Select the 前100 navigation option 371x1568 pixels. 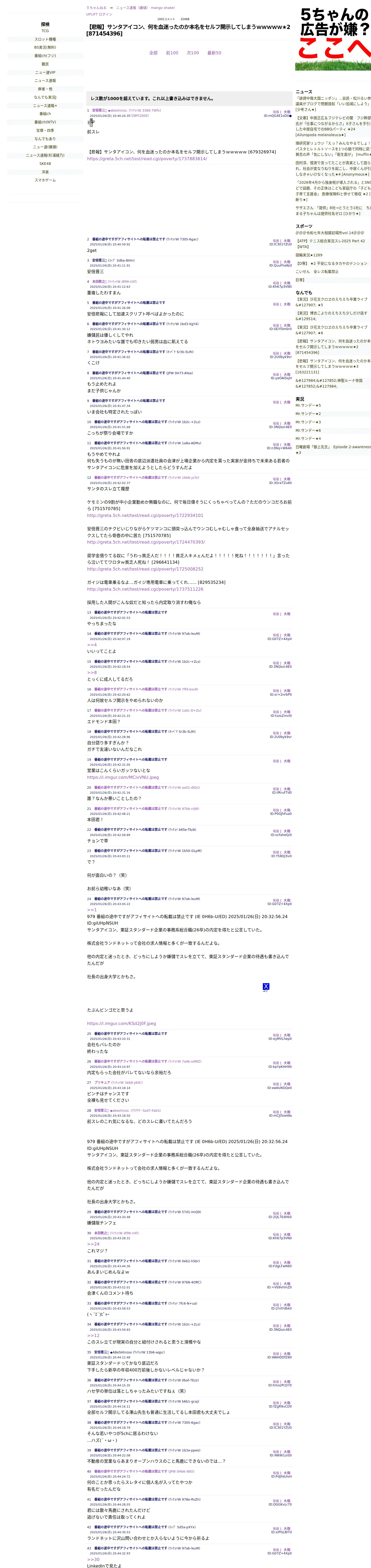(172, 53)
